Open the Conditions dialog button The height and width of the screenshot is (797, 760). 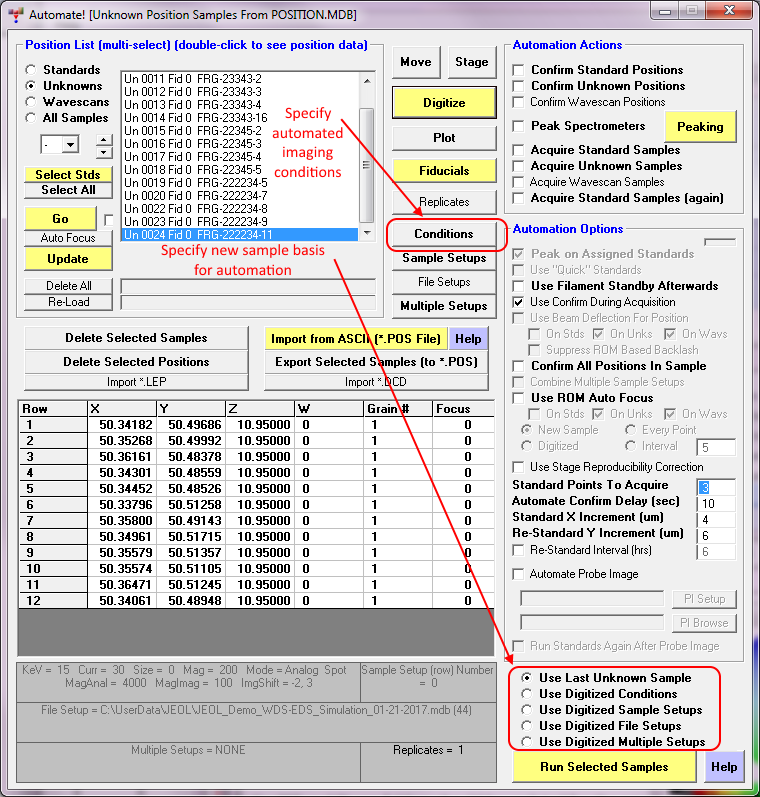pyautogui.click(x=444, y=234)
